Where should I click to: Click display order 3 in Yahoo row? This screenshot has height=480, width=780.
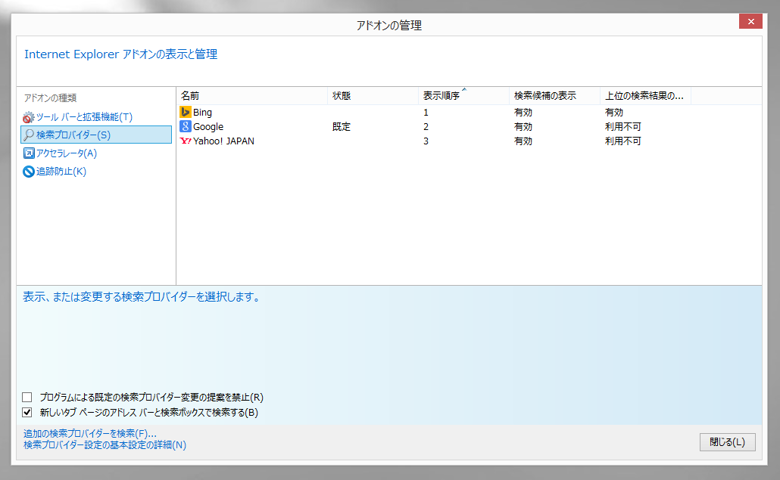pos(426,141)
